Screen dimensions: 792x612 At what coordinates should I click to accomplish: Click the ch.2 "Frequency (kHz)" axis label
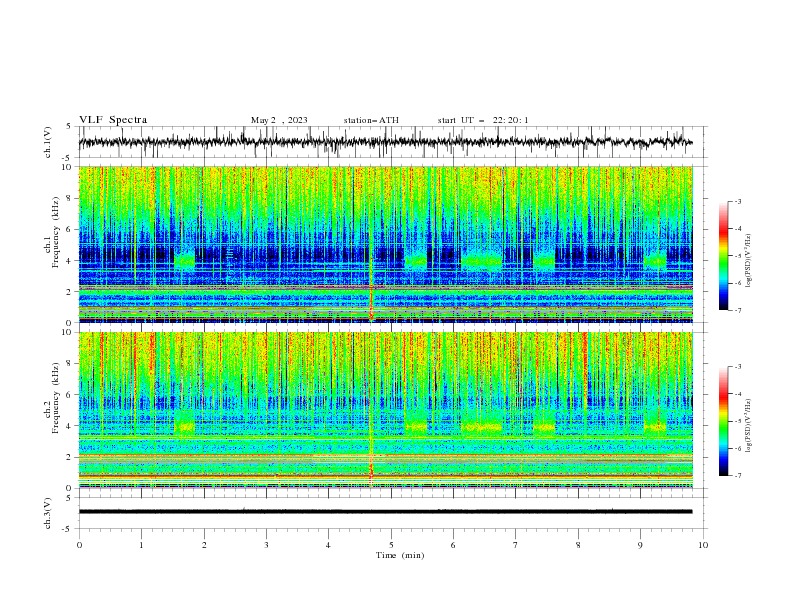(55, 398)
